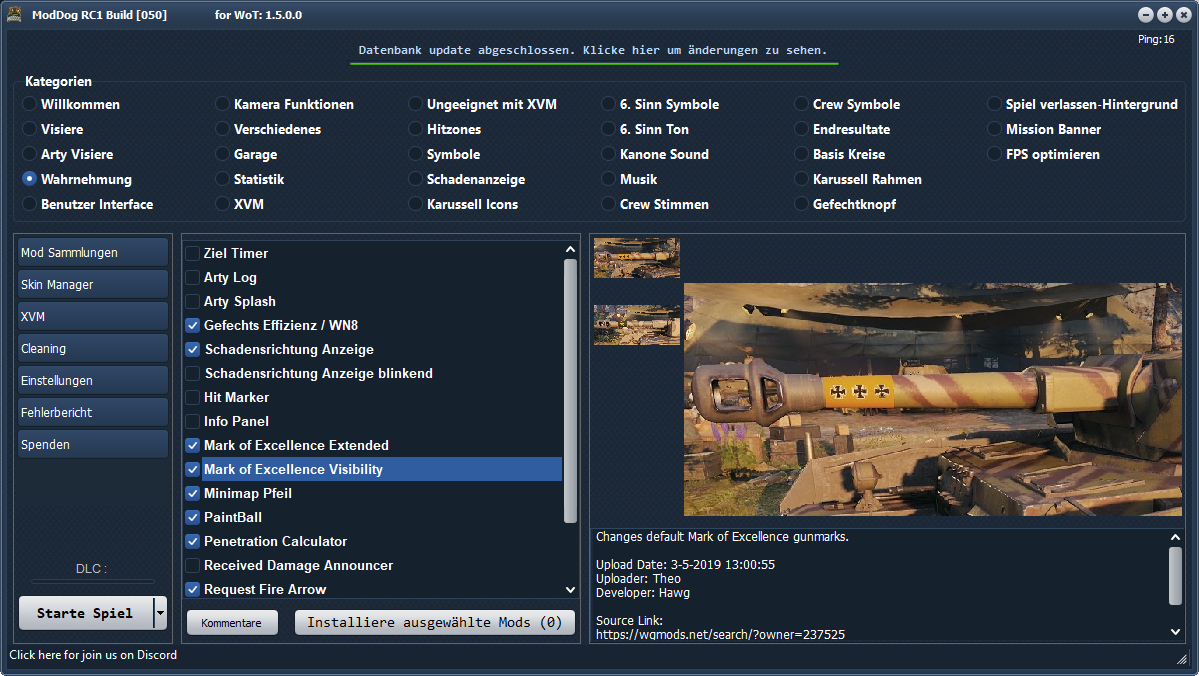The width and height of the screenshot is (1199, 676).
Task: Maximize the ModDog window
Action: click(1165, 15)
